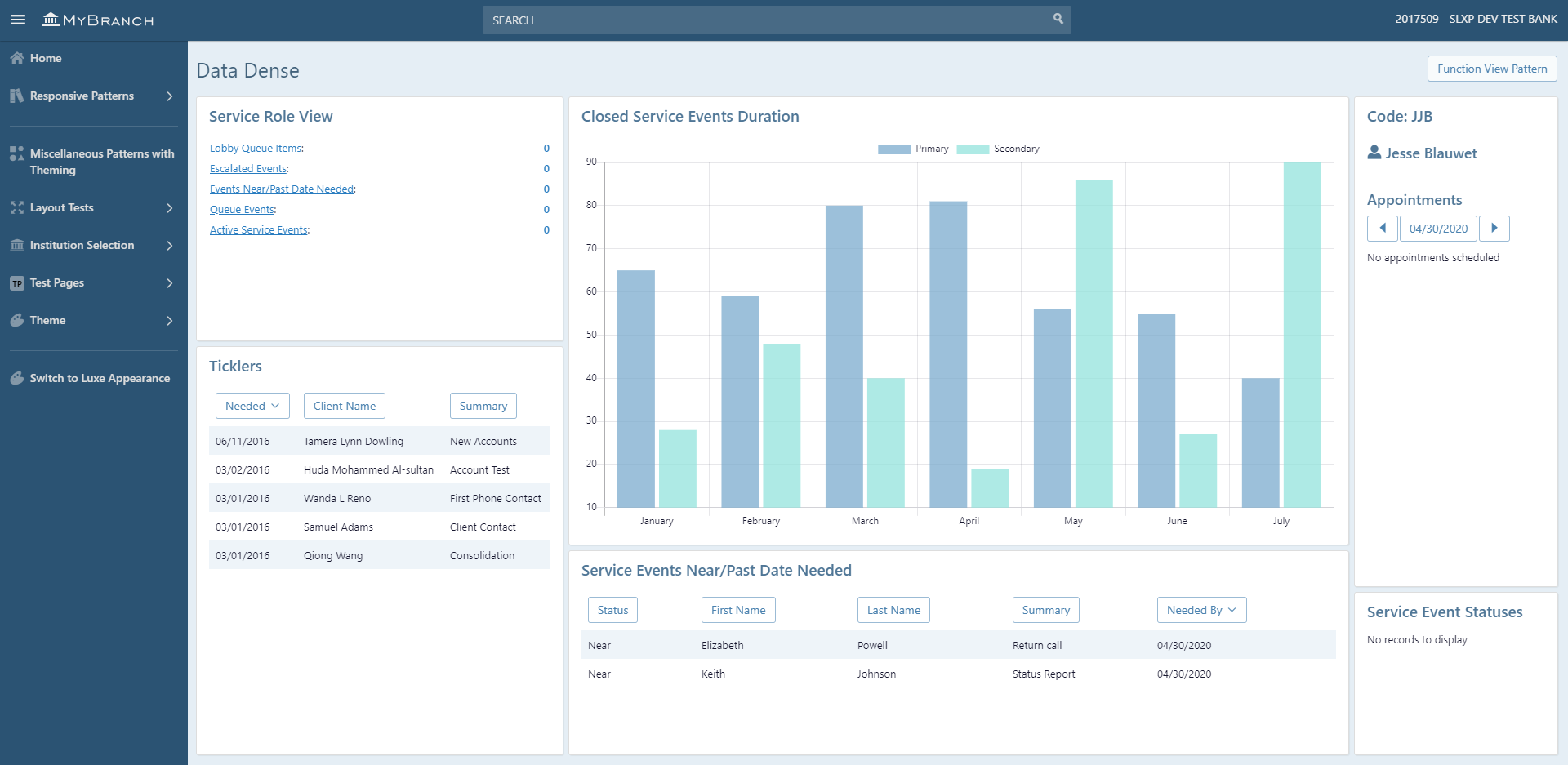Click the Function View Pattern button
Screen dimensions: 1568x765
click(1491, 69)
